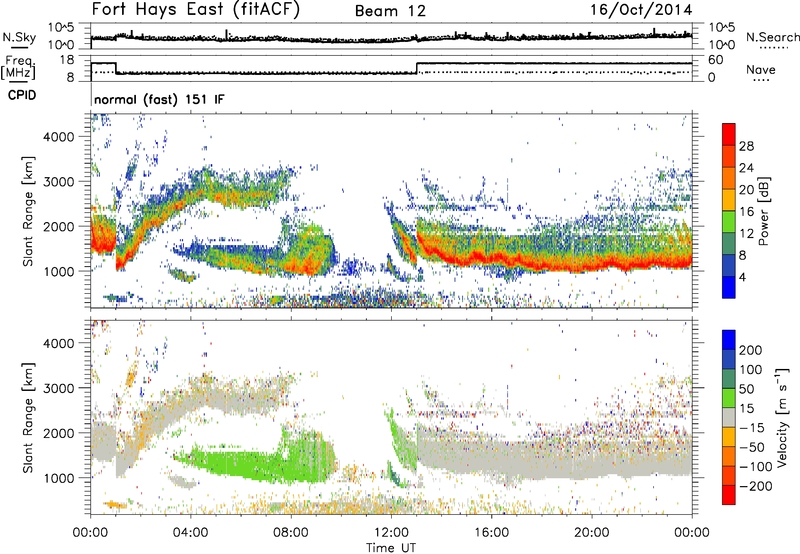Click the 'Slant Range [km]' label of velocity panel
The width and height of the screenshot is (800, 554).
click(x=28, y=418)
